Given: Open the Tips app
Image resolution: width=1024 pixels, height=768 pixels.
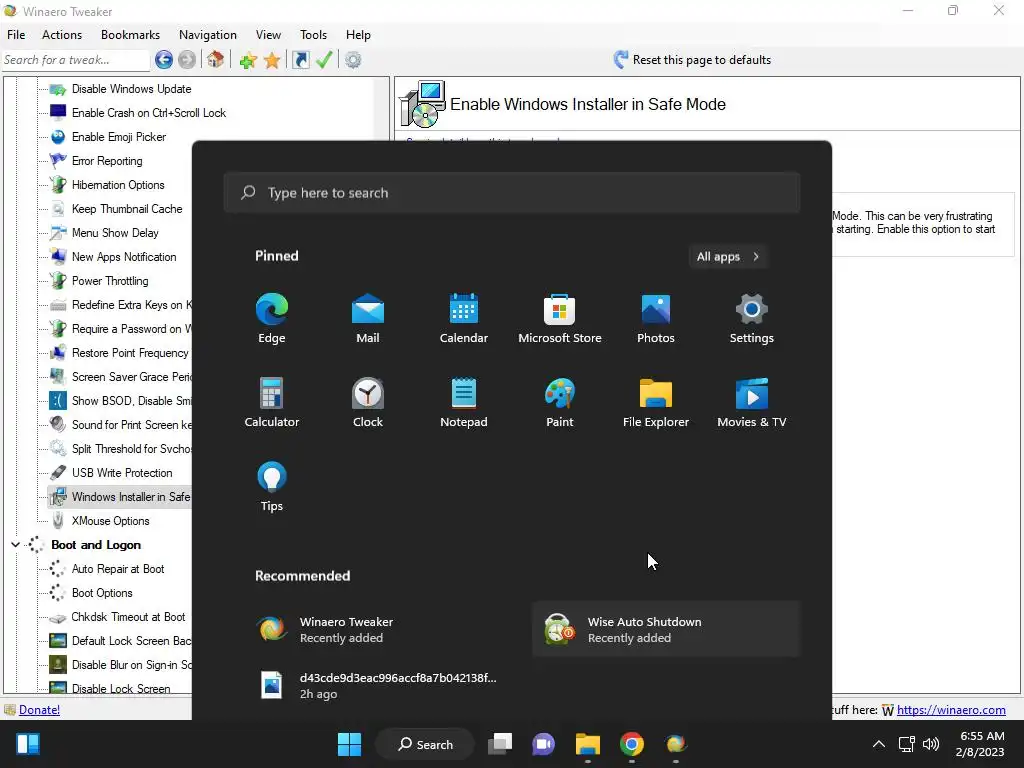Looking at the screenshot, I should coord(272,487).
